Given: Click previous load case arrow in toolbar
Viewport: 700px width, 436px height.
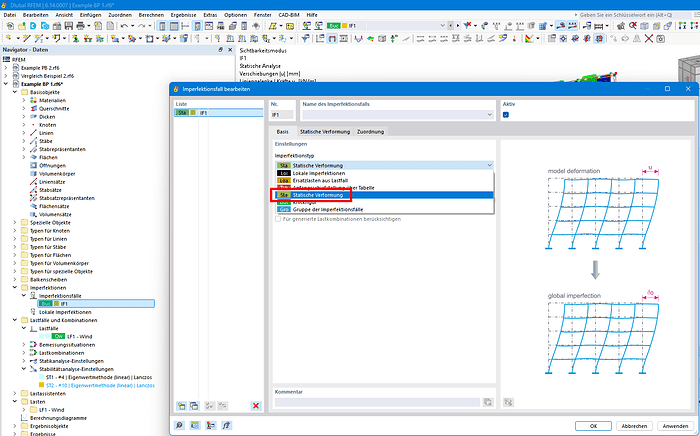Looking at the screenshot, I should coord(451,26).
